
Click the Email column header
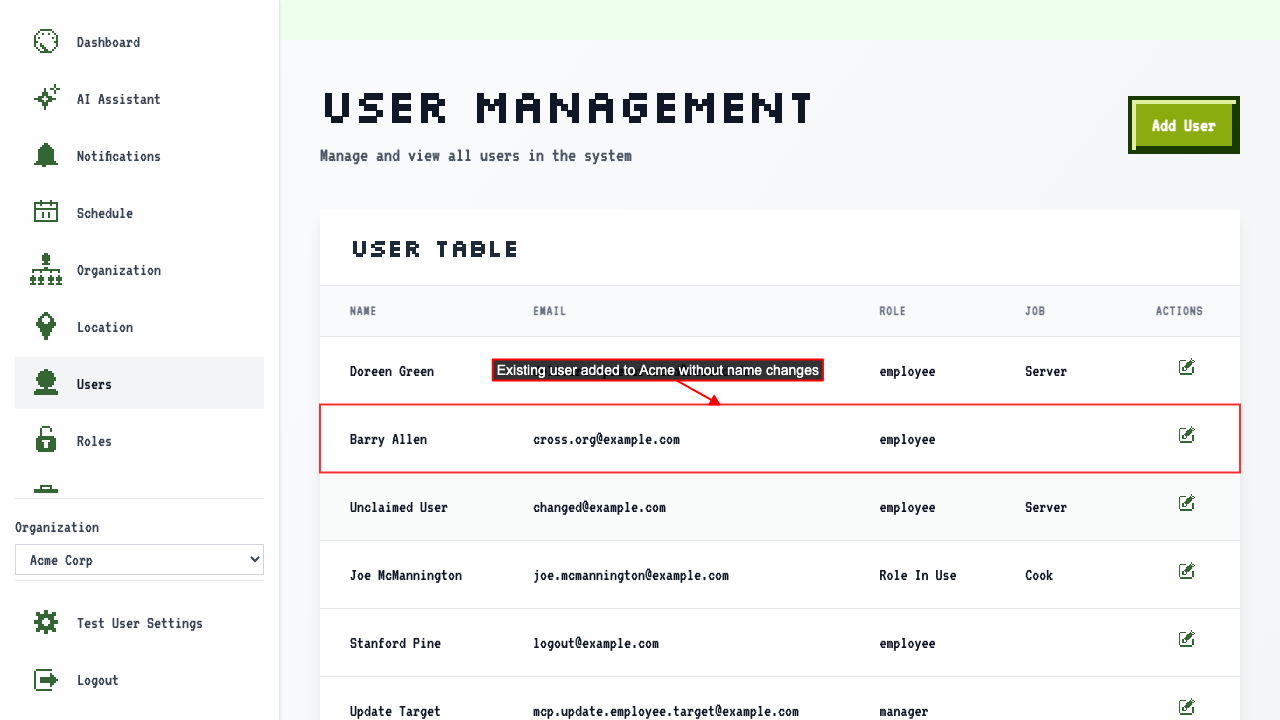tap(549, 311)
